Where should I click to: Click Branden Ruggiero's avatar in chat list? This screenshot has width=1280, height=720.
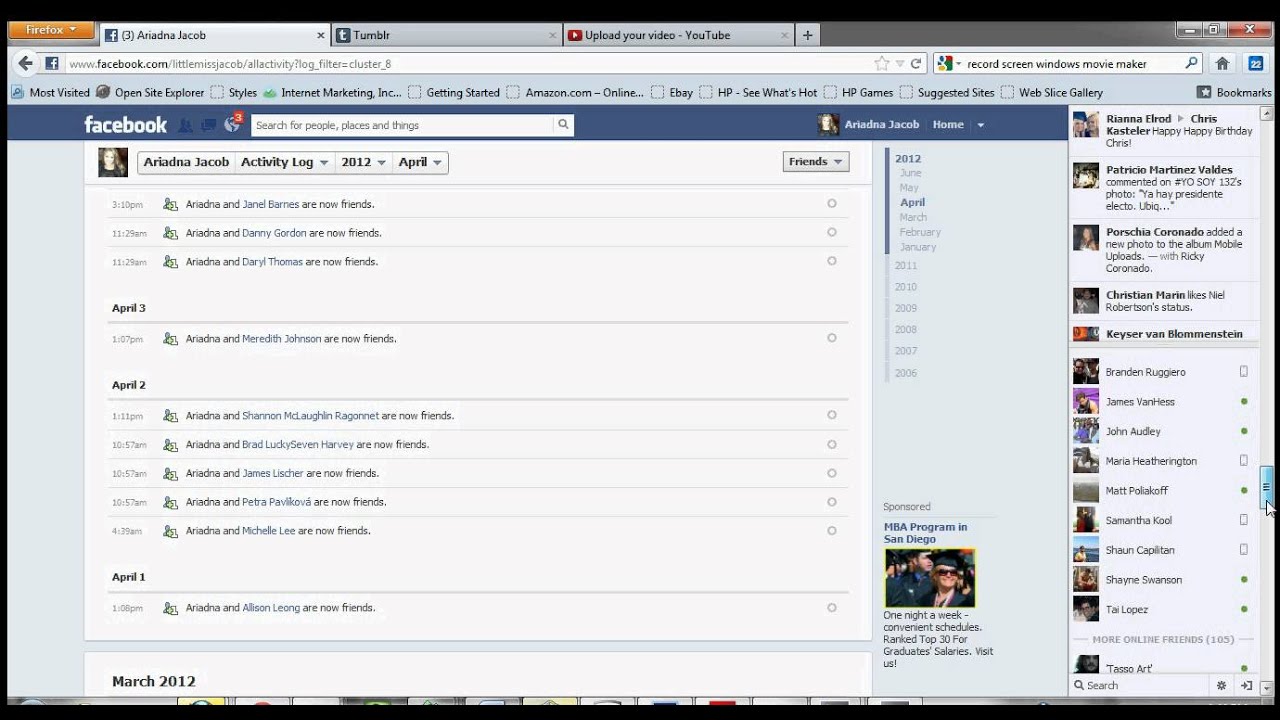point(1086,372)
